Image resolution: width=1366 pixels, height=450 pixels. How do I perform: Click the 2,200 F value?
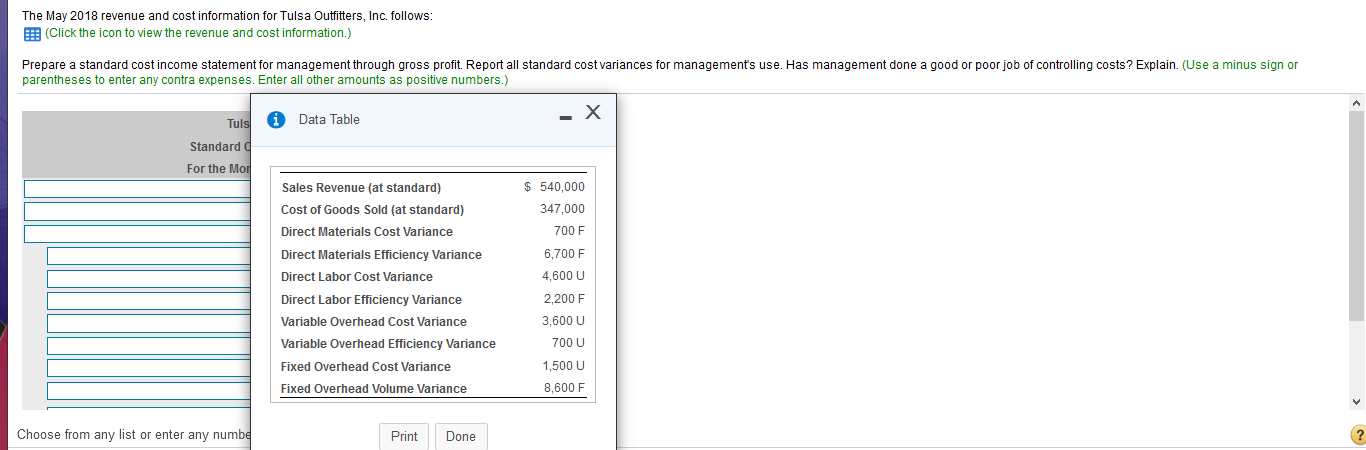point(564,299)
